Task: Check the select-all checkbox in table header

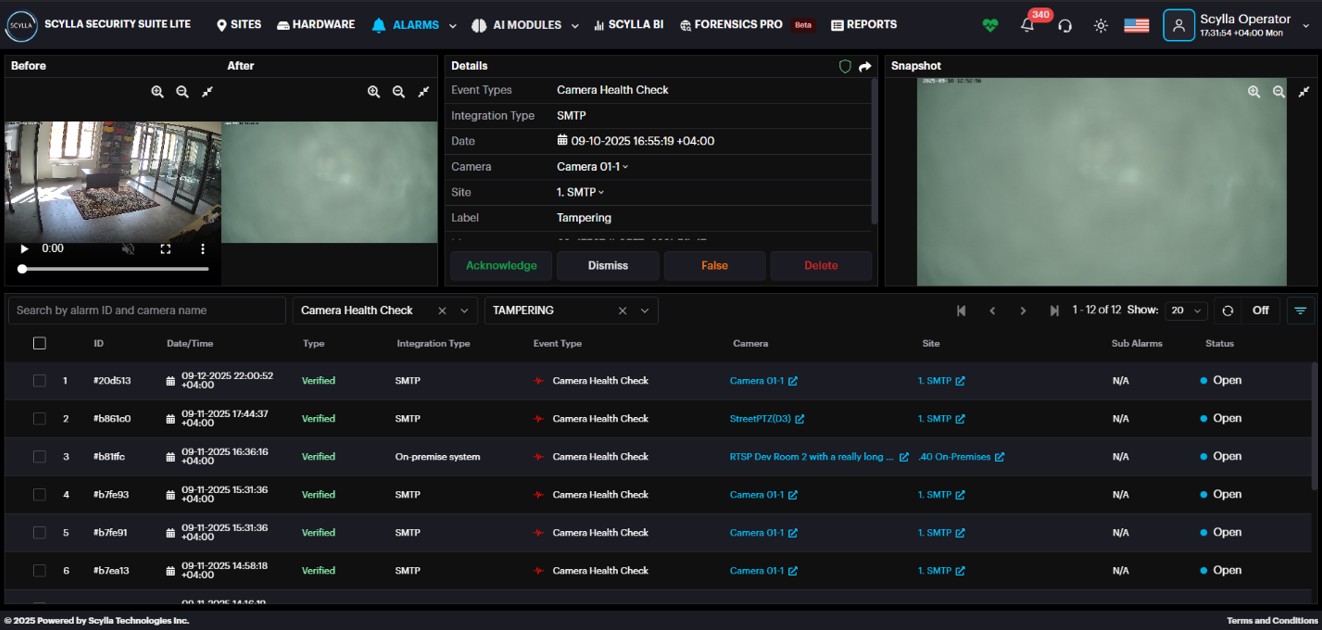Action: 40,343
